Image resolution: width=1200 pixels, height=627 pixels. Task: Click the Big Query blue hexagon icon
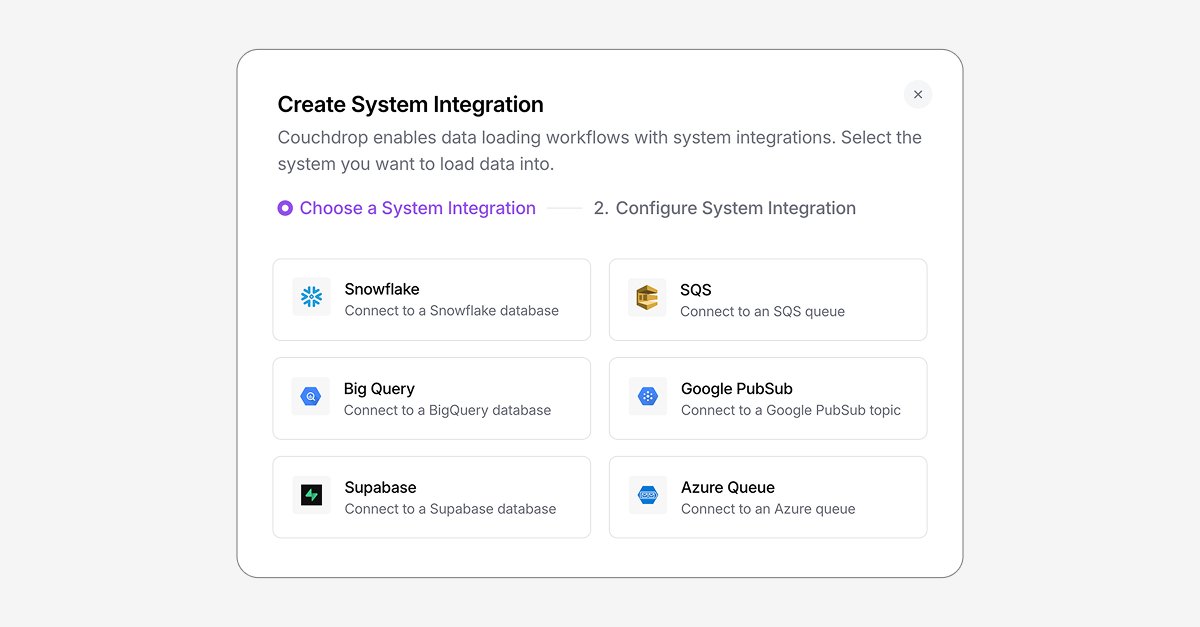311,397
